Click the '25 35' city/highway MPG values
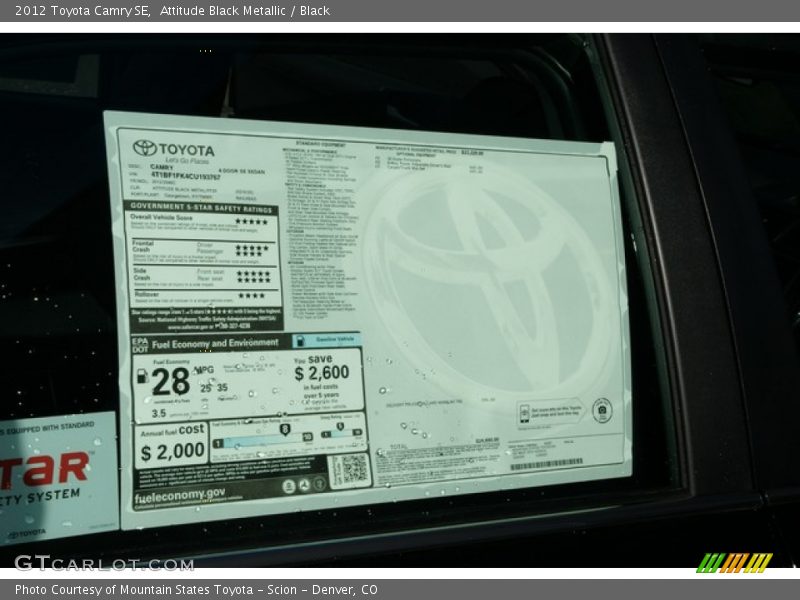The image size is (800, 600). (214, 387)
